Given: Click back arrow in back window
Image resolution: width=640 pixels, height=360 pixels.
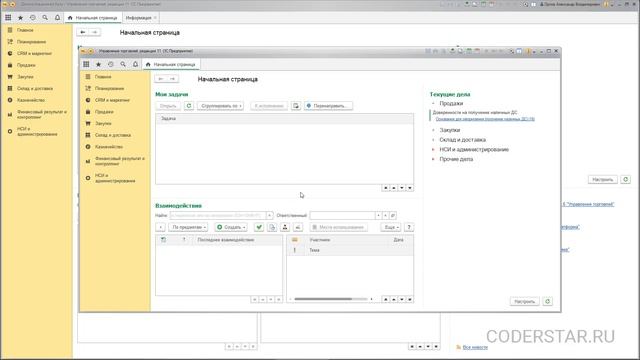Looking at the screenshot, I should [83, 32].
